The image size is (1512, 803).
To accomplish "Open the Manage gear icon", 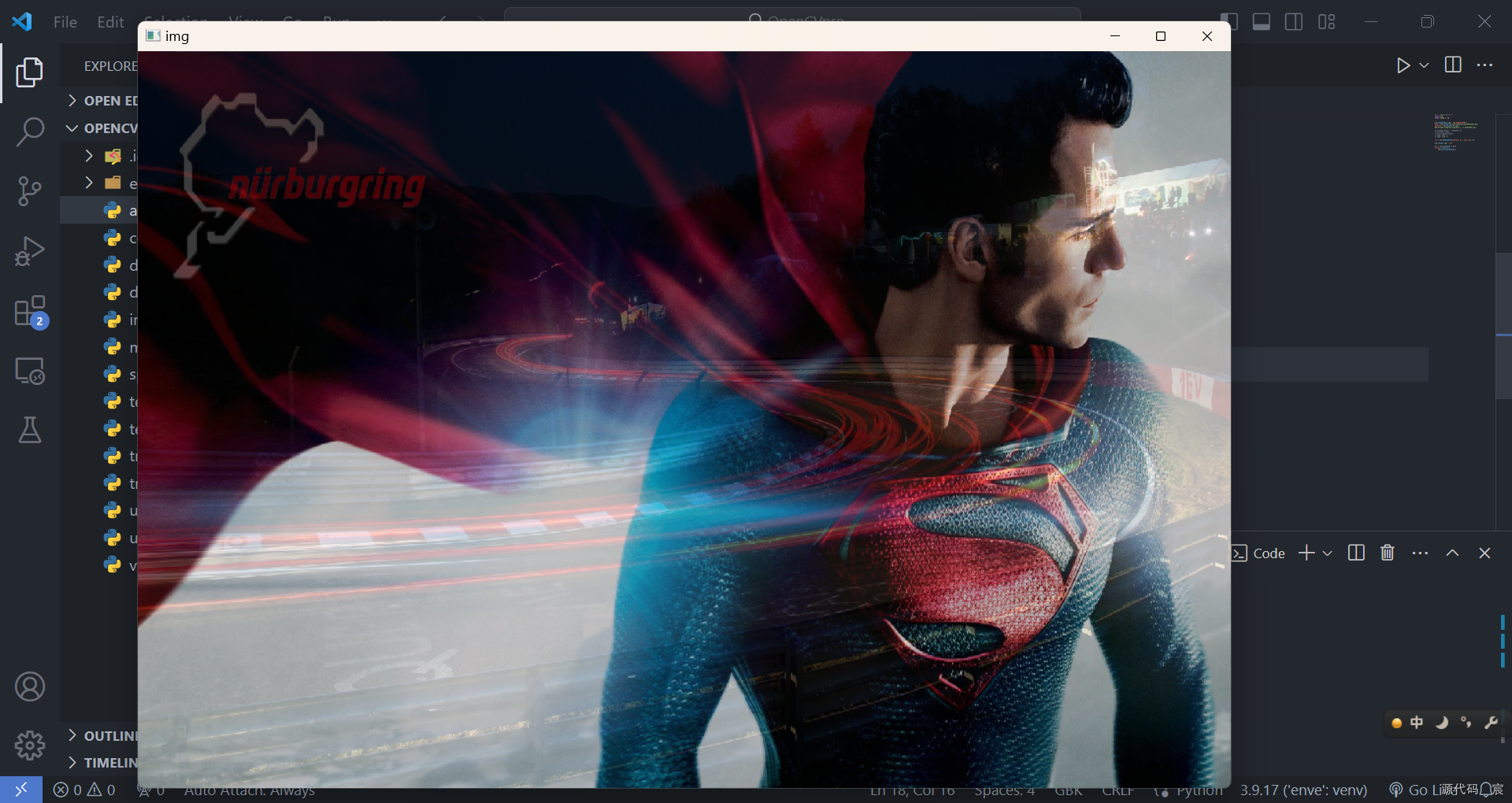I will click(x=30, y=745).
